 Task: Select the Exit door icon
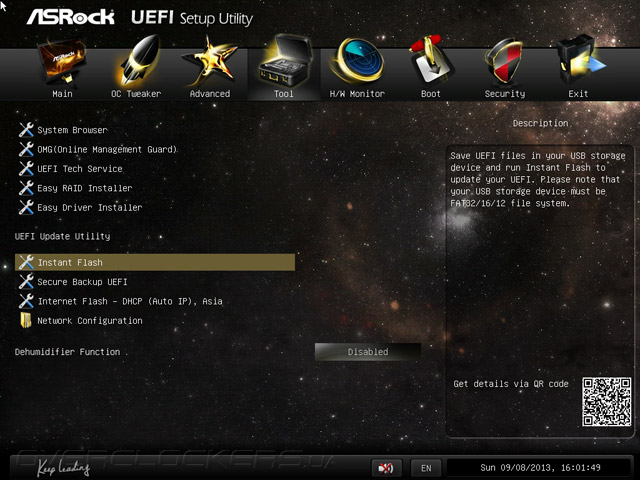click(580, 60)
